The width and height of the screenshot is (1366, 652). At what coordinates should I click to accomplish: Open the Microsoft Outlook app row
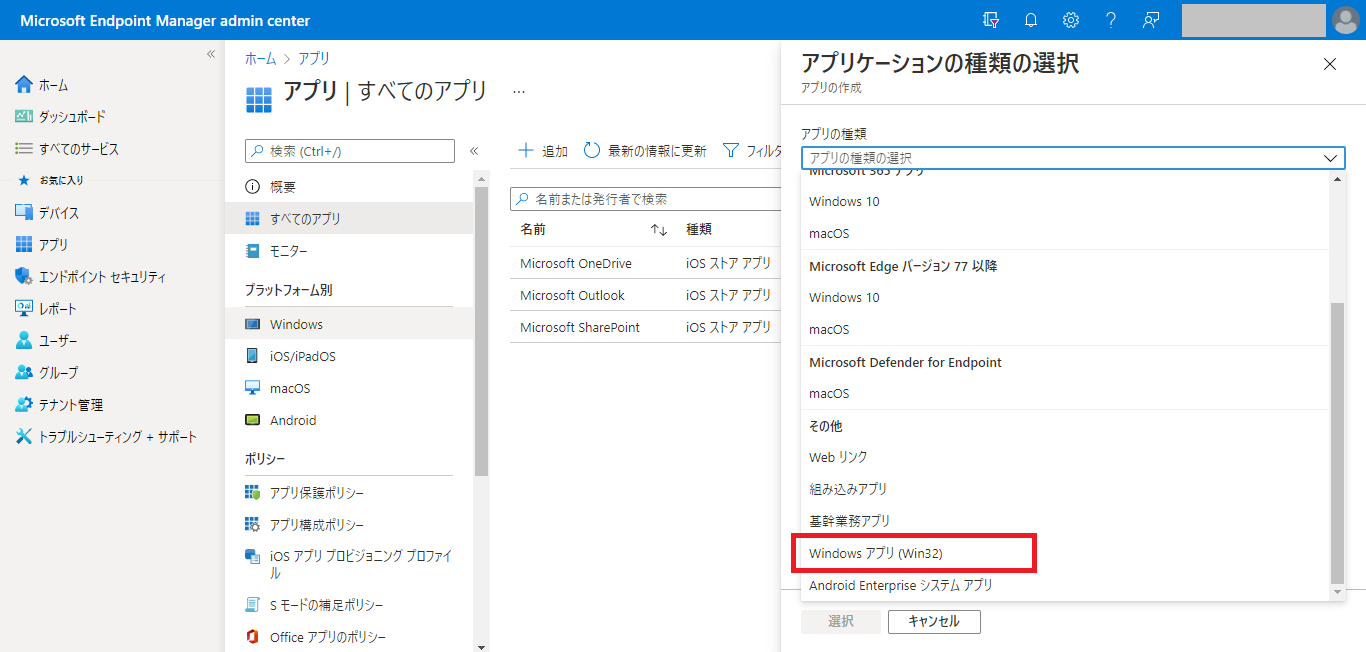pyautogui.click(x=646, y=295)
